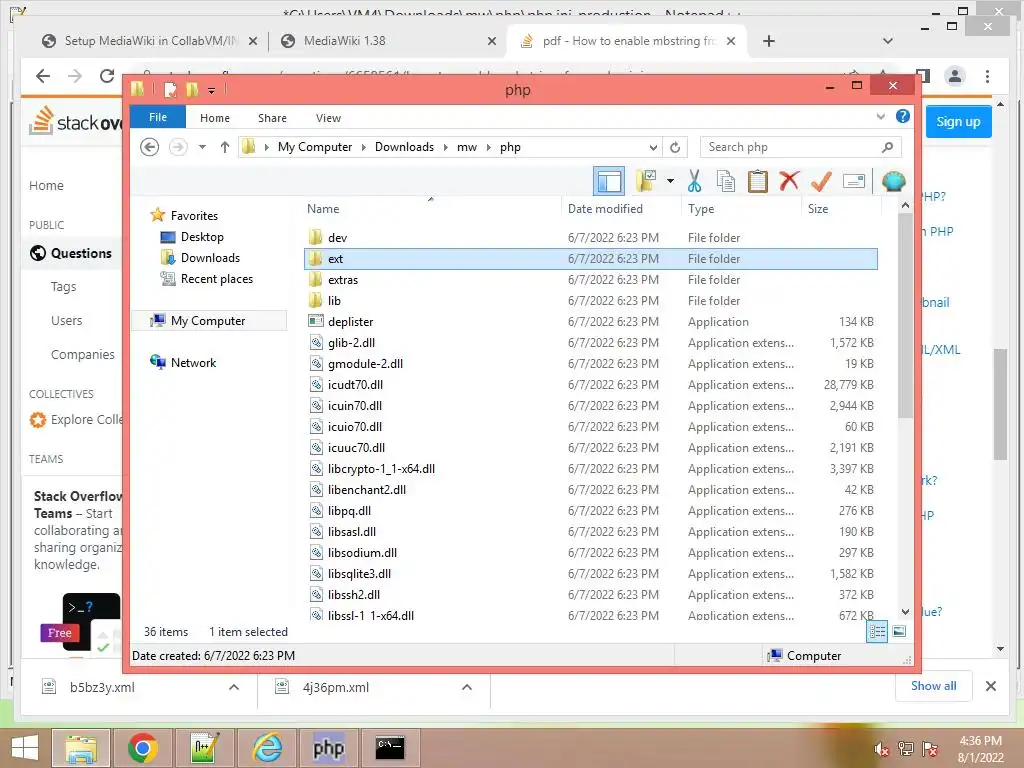Go back in Explorer navigation
Viewport: 1024px width, 768px height.
click(150, 147)
